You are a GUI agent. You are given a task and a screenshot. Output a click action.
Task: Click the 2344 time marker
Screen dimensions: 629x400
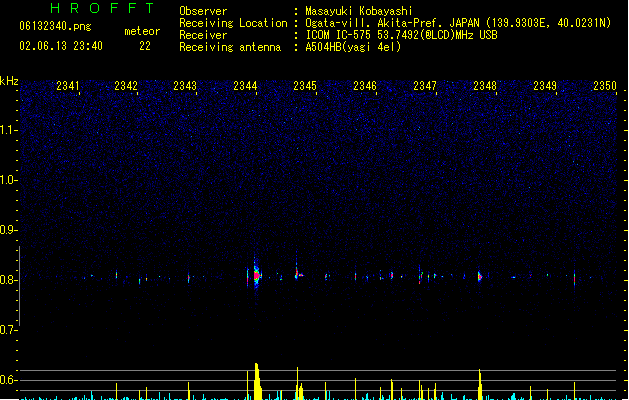pos(245,86)
